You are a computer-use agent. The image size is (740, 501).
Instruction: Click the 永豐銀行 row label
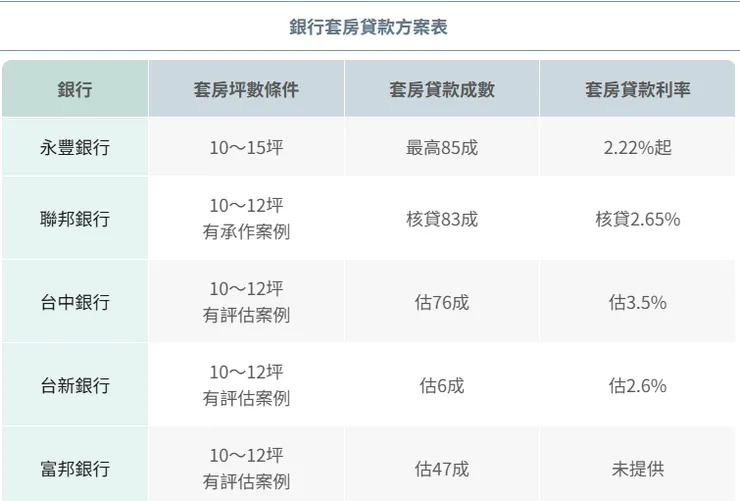tap(75, 147)
